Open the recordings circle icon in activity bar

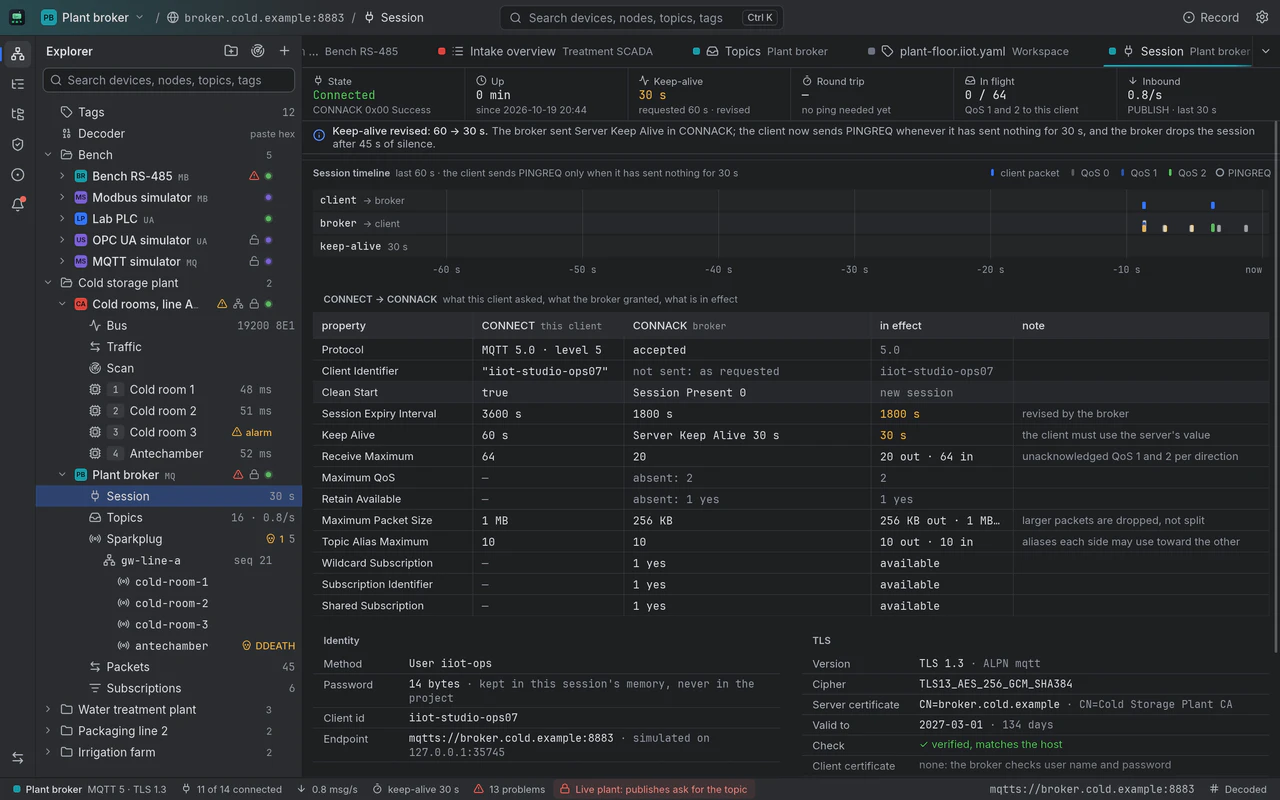(17, 174)
